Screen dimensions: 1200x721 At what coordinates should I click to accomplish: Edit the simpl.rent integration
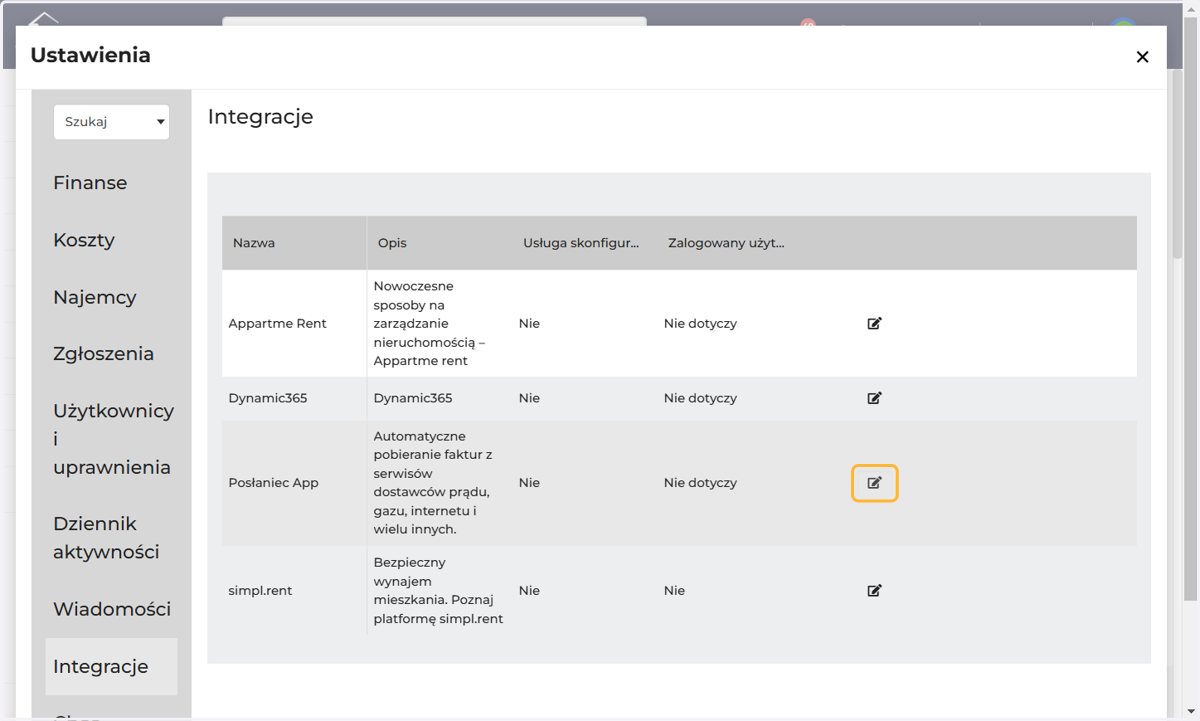click(x=874, y=591)
